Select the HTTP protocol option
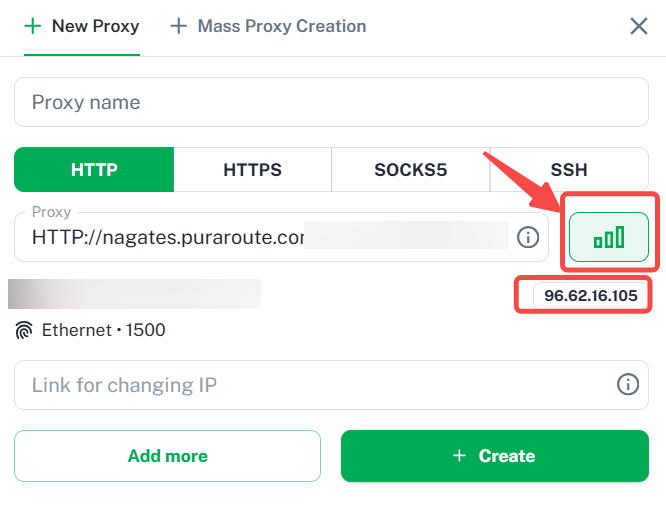 pyautogui.click(x=94, y=170)
